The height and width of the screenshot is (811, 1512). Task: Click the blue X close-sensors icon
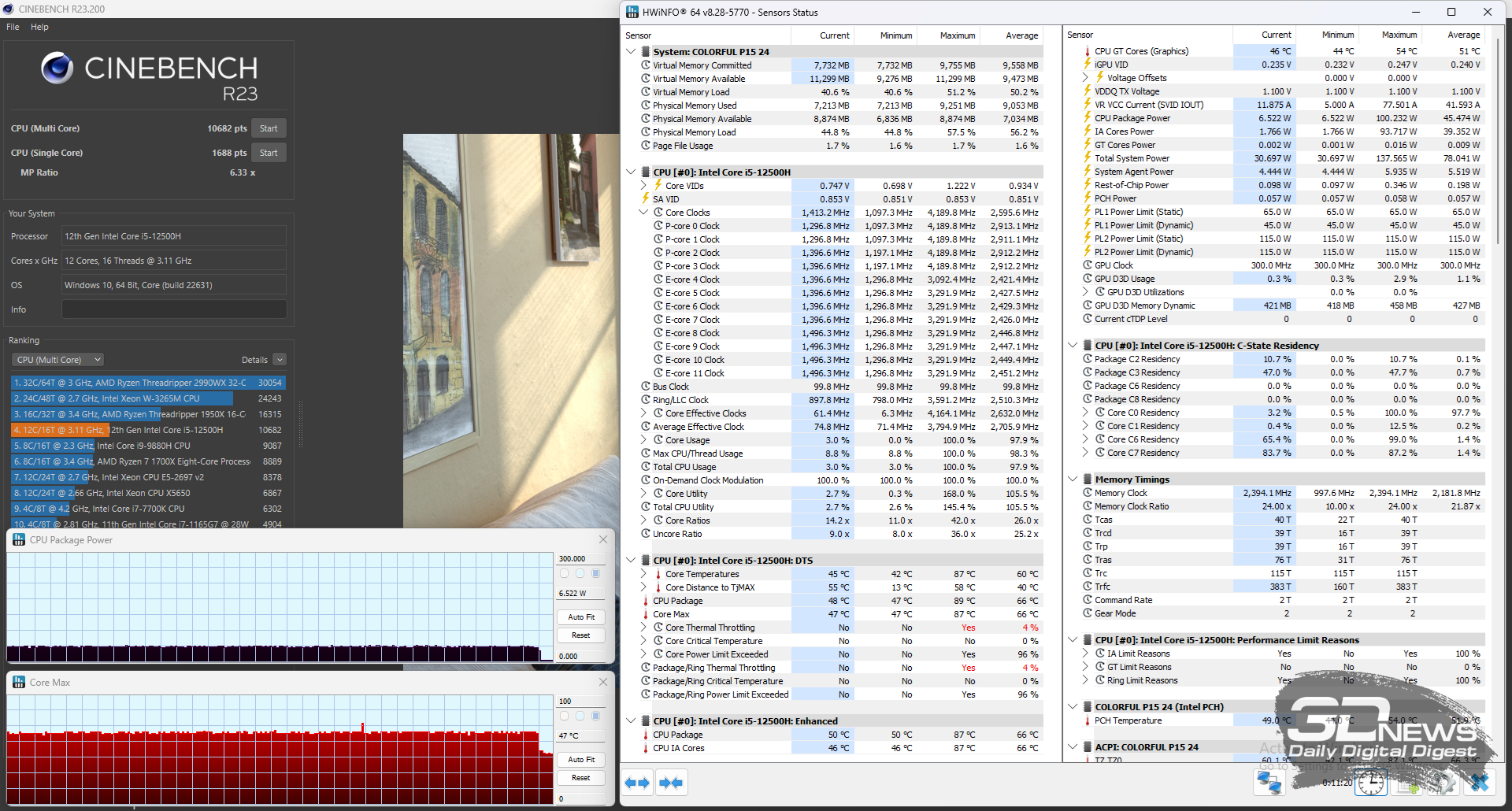click(1480, 783)
